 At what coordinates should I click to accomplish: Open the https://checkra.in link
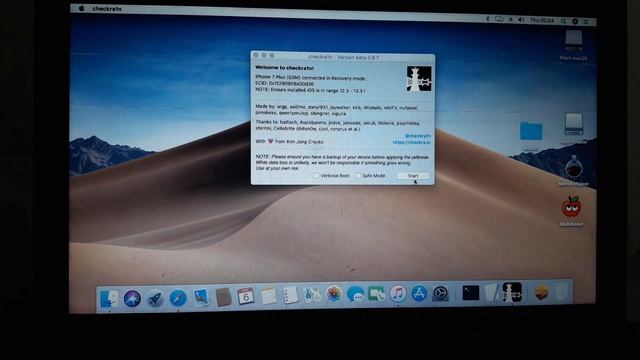click(411, 142)
